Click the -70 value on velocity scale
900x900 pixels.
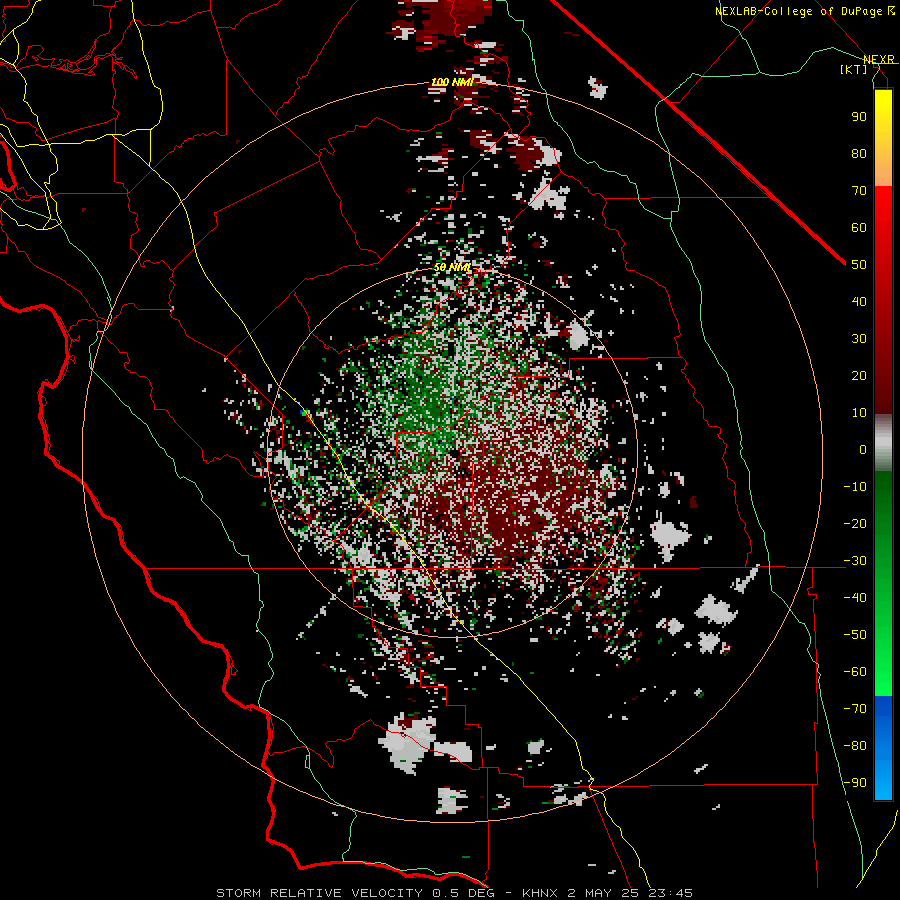pyautogui.click(x=855, y=708)
